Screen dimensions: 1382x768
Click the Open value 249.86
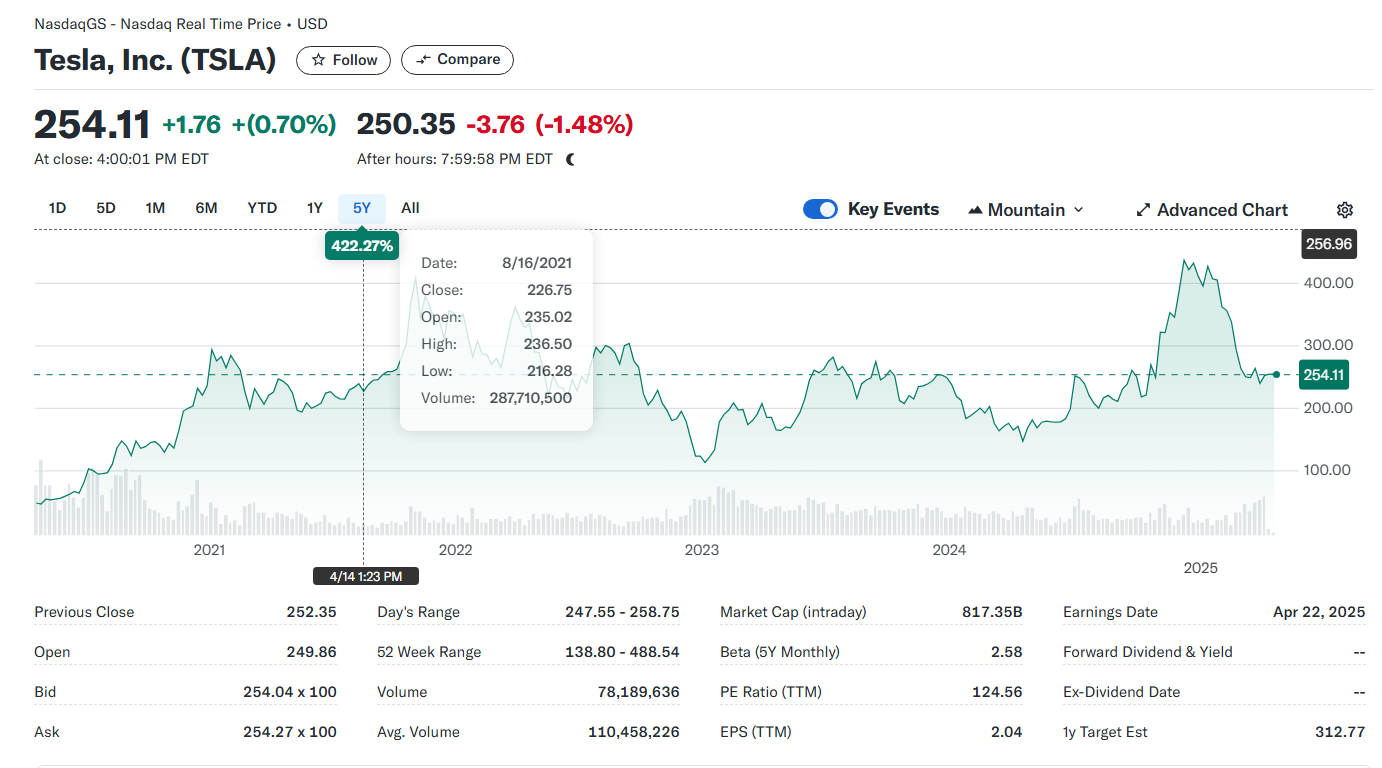coord(311,652)
